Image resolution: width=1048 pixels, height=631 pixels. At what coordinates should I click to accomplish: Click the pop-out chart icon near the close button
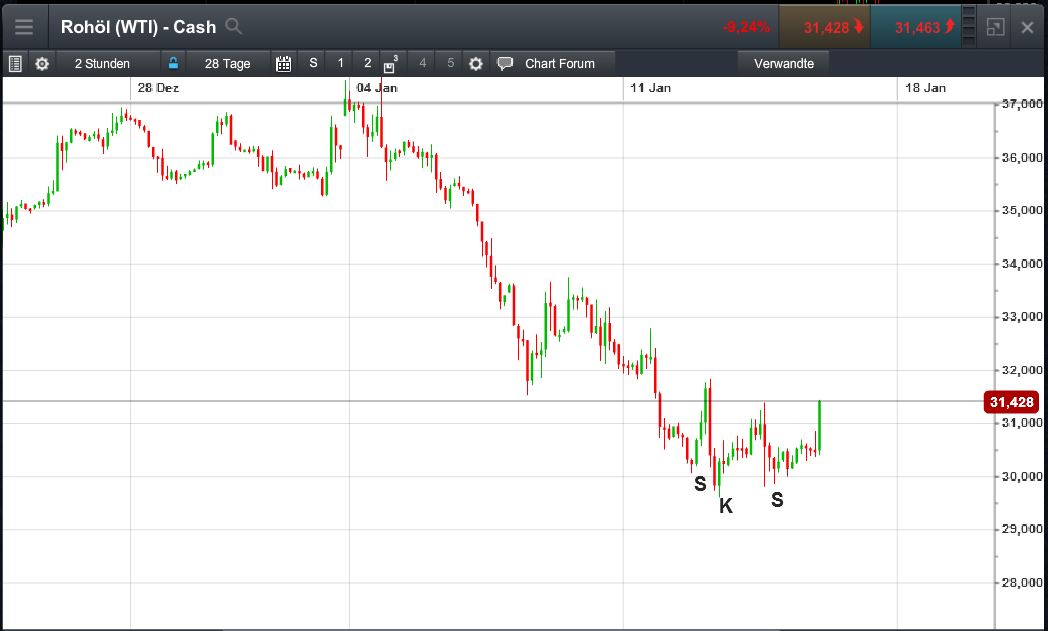(x=996, y=26)
